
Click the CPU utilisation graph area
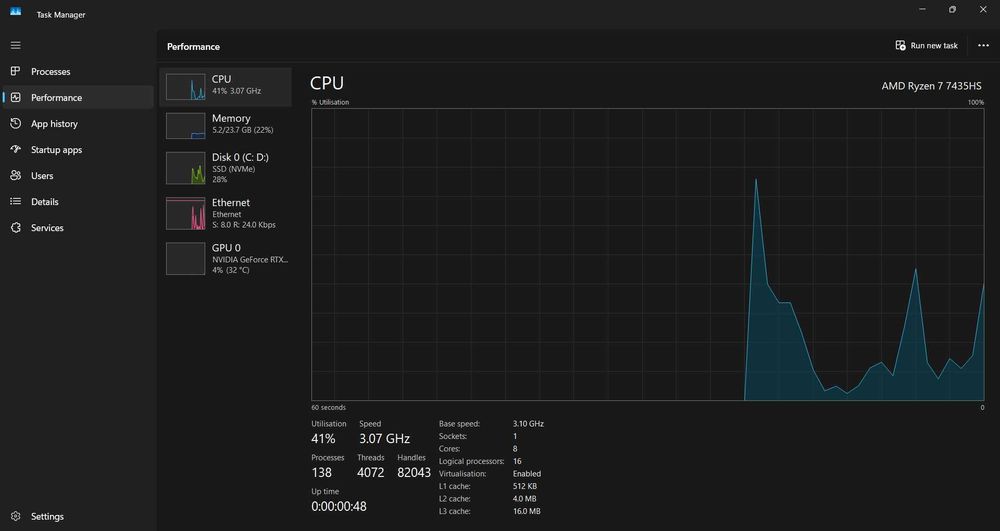[647, 254]
